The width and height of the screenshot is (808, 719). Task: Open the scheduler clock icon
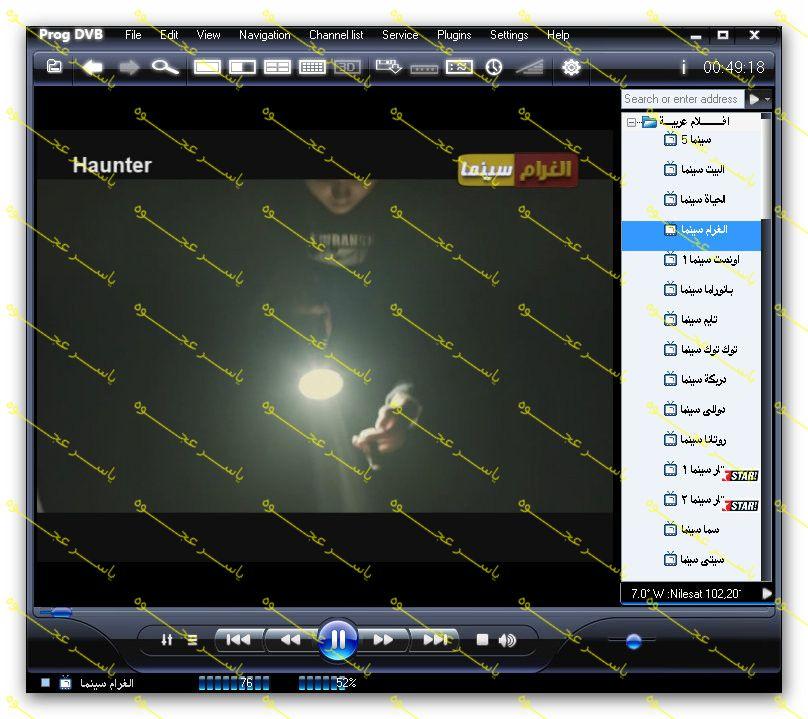click(x=494, y=67)
